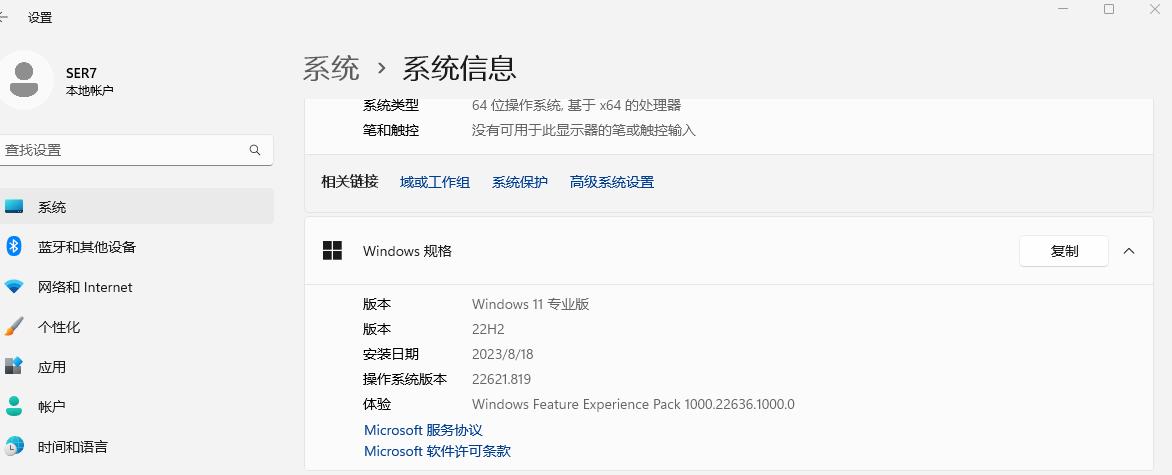
Task: Click the Accounts person icon
Action: coord(14,406)
